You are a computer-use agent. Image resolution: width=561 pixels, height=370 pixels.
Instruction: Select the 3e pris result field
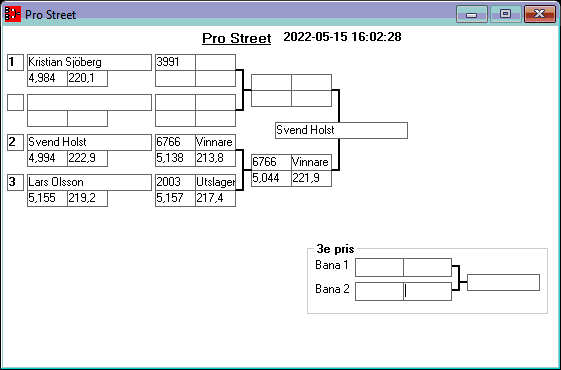[x=503, y=282]
